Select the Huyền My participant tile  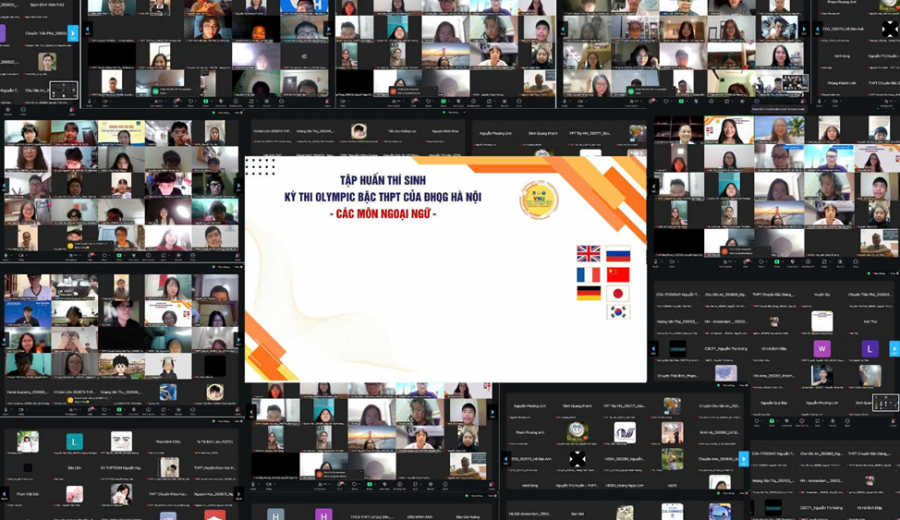click(822, 294)
